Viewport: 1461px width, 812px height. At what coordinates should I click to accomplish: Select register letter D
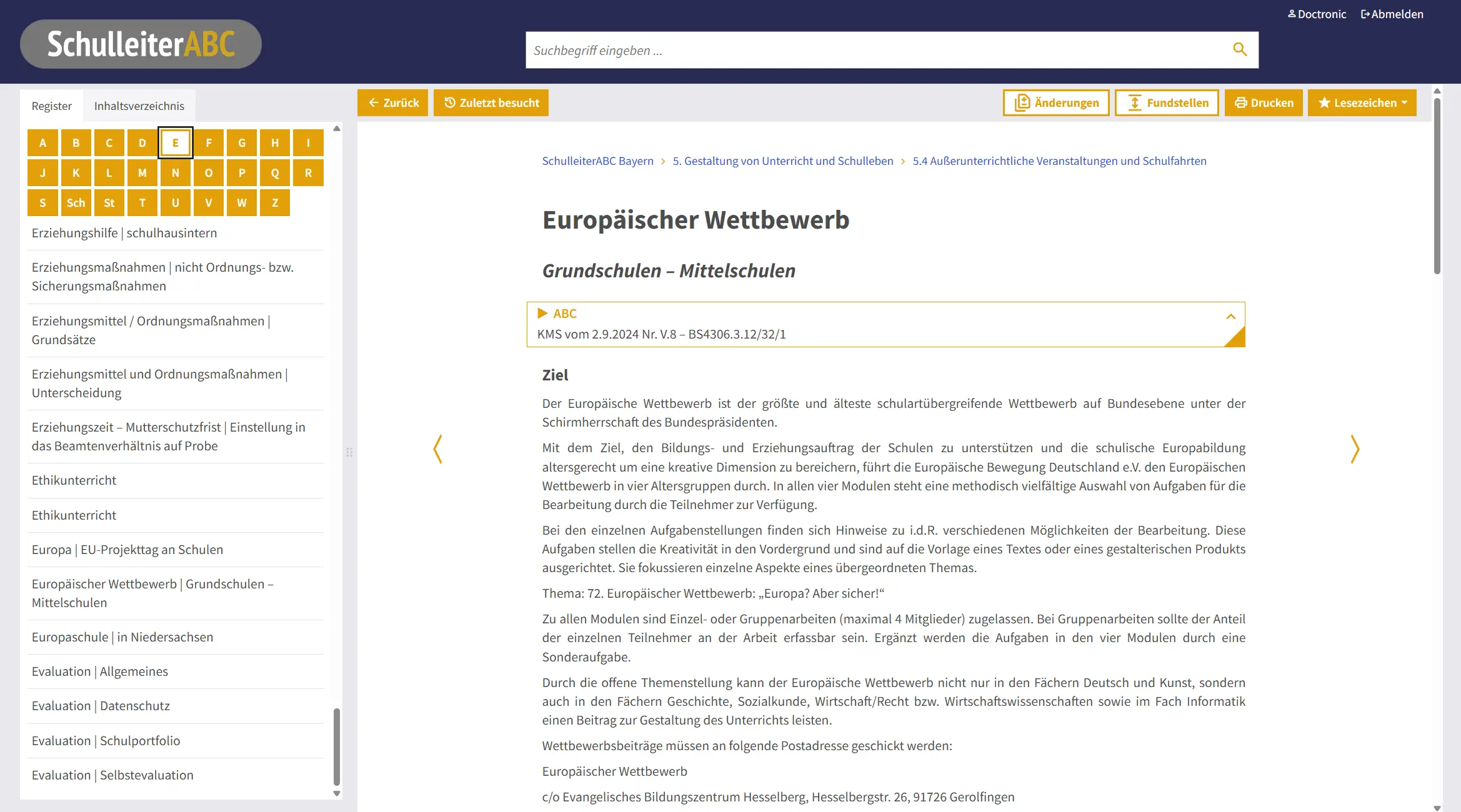click(142, 142)
